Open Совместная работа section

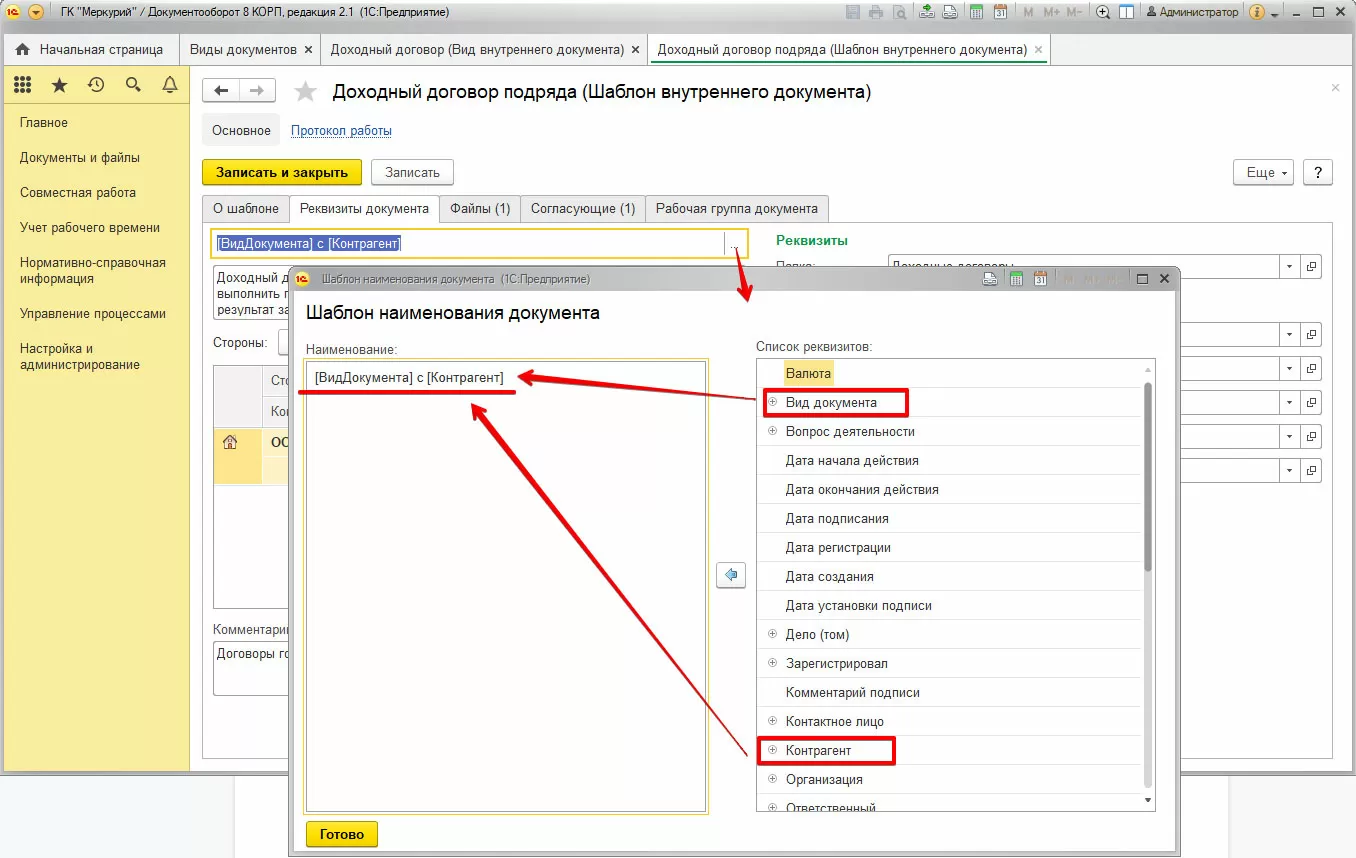pyautogui.click(x=78, y=192)
